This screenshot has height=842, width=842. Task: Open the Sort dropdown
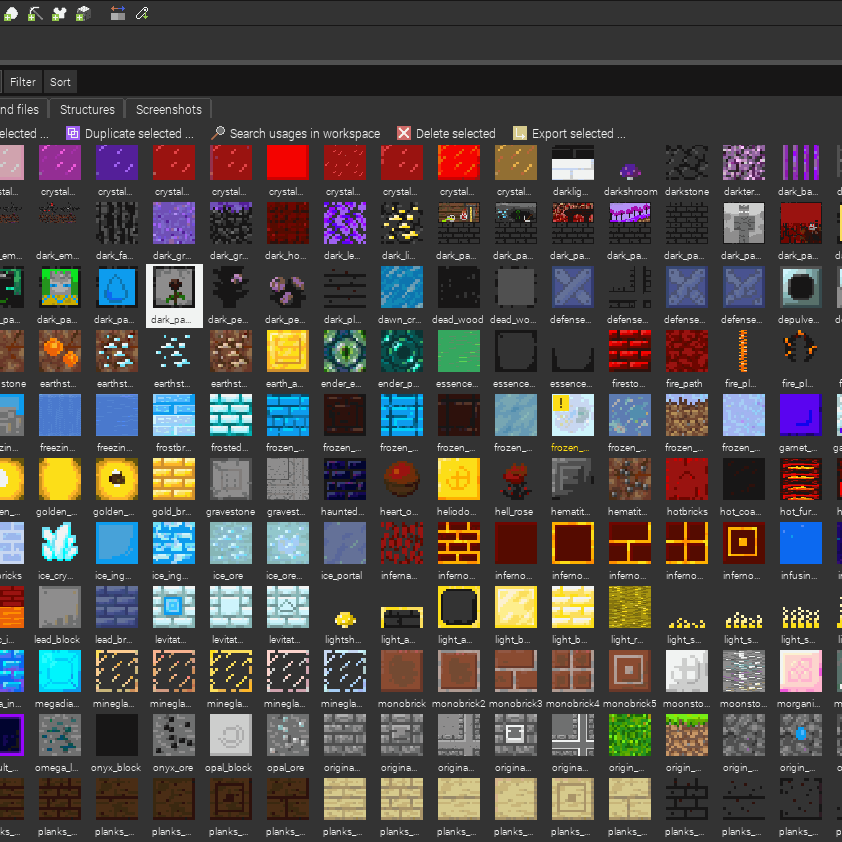pyautogui.click(x=60, y=82)
